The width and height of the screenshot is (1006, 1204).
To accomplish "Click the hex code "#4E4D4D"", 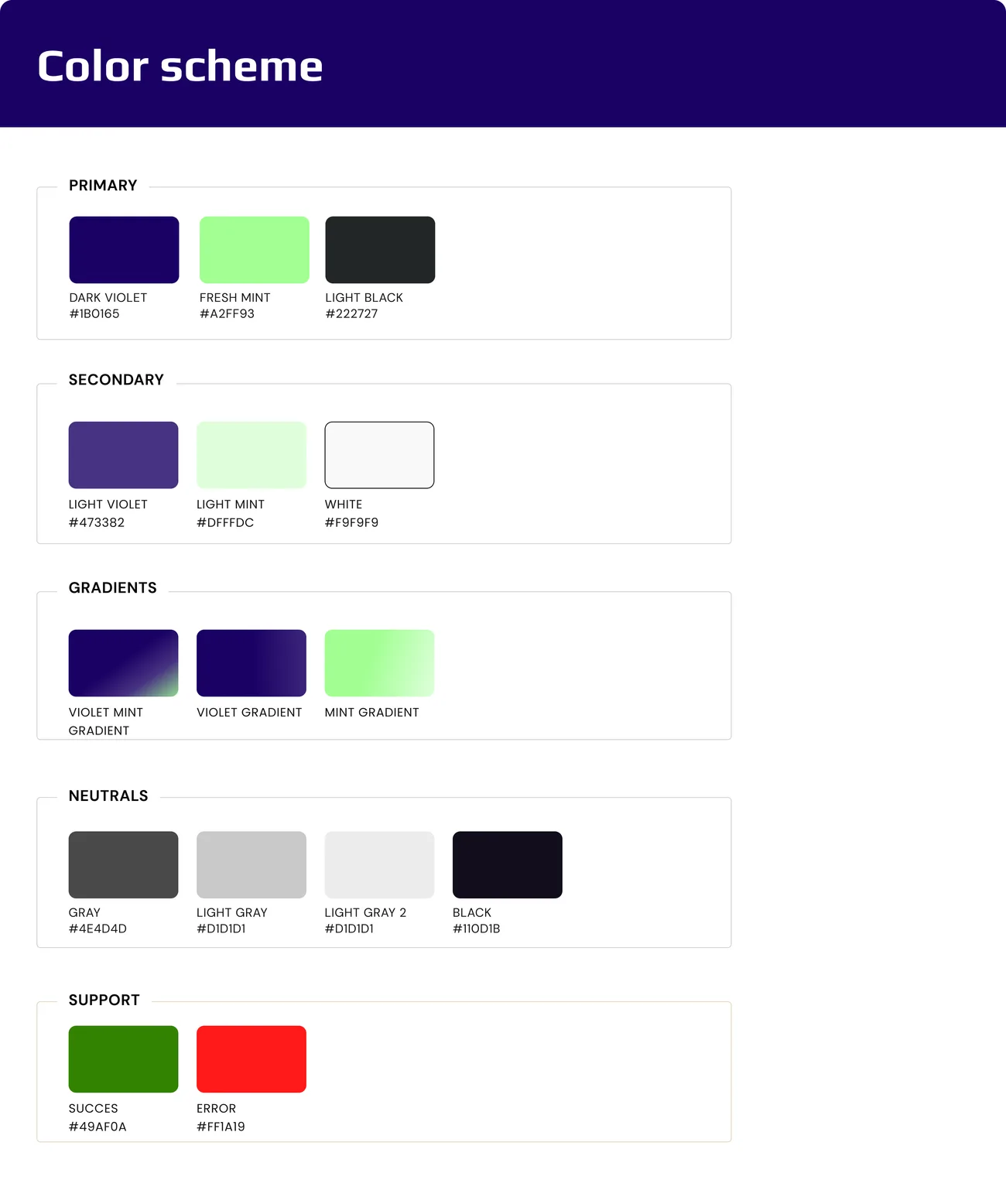I will coord(98,929).
